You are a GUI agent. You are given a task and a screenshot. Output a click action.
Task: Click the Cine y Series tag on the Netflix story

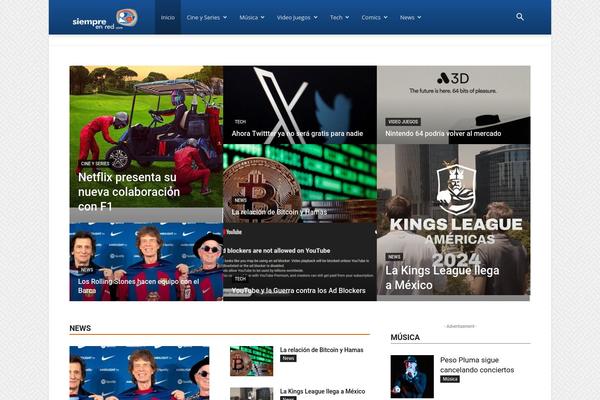pos(95,163)
